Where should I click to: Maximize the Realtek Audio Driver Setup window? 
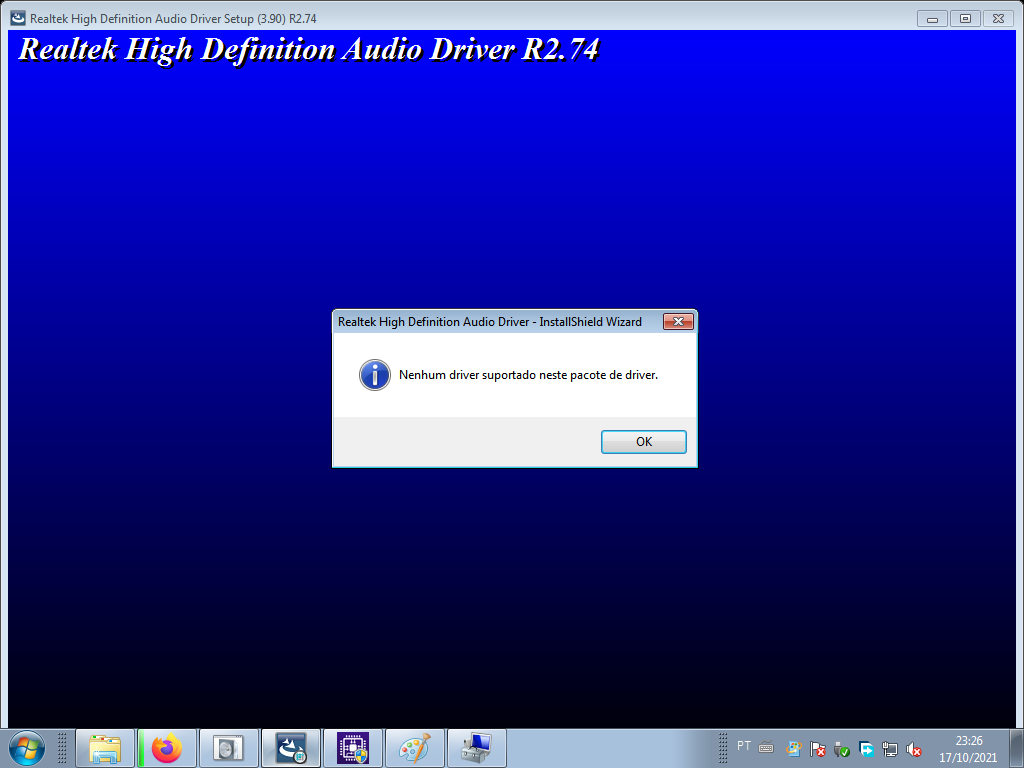pyautogui.click(x=965, y=19)
